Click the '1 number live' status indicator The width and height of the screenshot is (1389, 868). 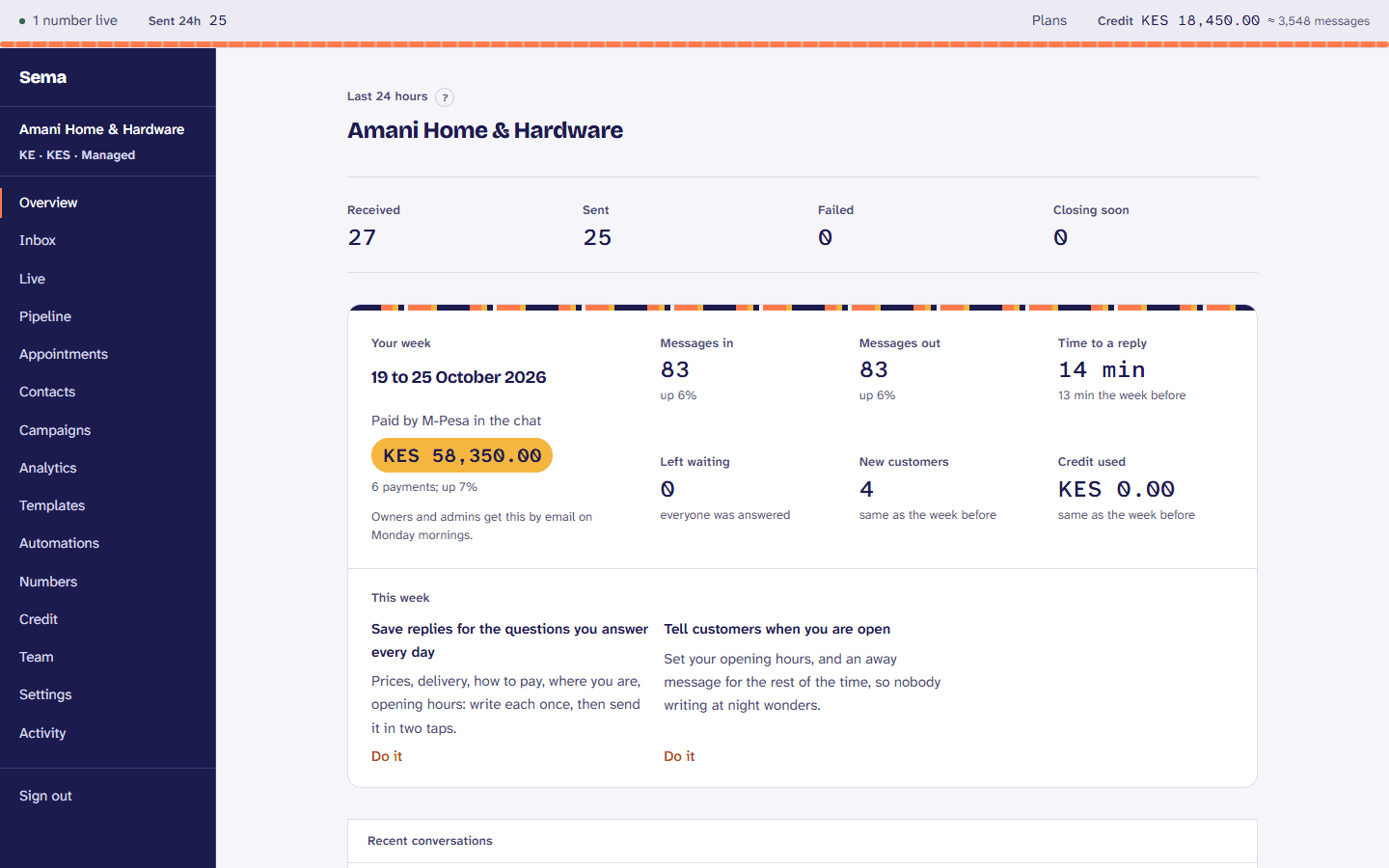click(x=68, y=20)
